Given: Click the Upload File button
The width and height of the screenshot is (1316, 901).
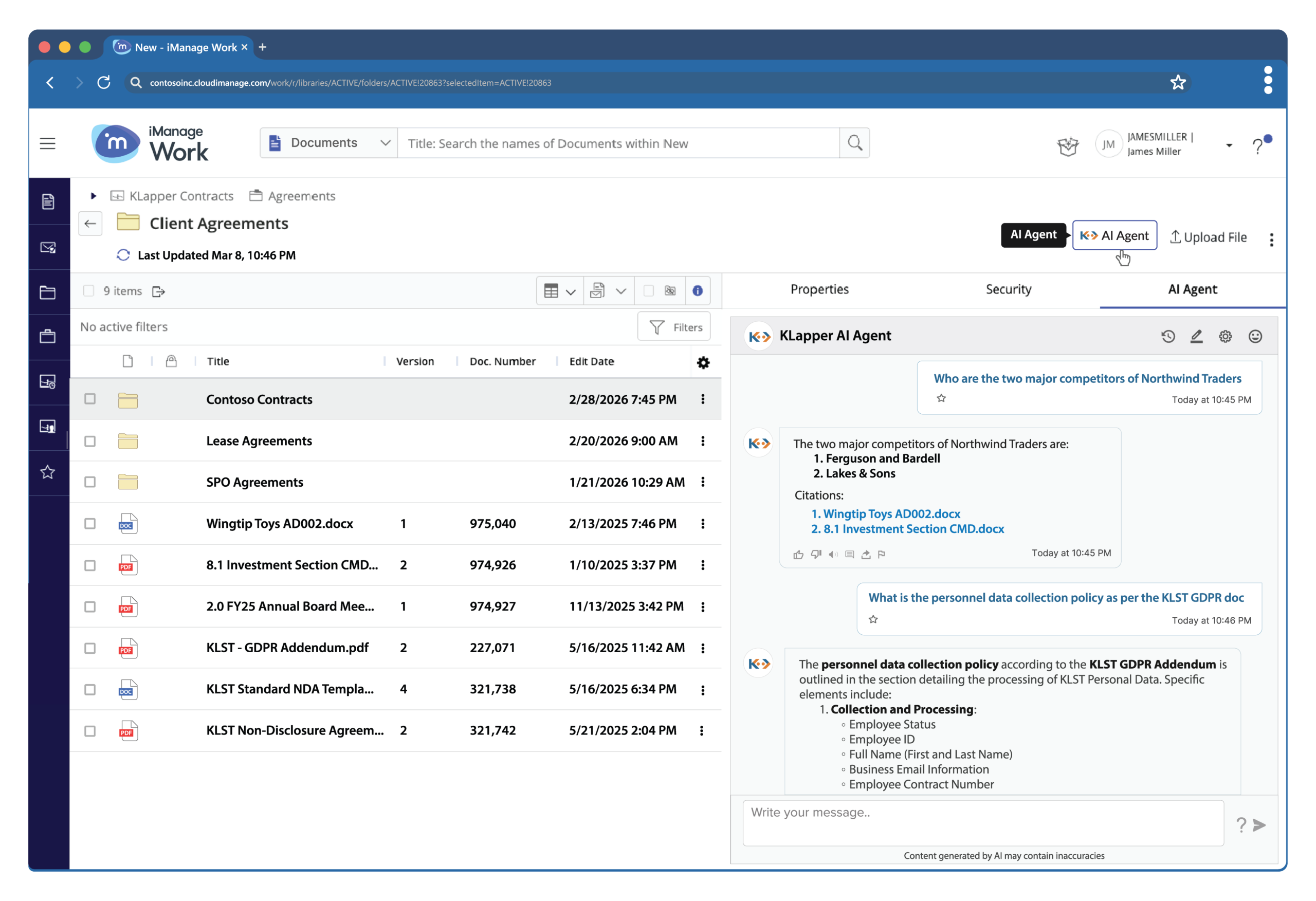Looking at the screenshot, I should (x=1209, y=237).
